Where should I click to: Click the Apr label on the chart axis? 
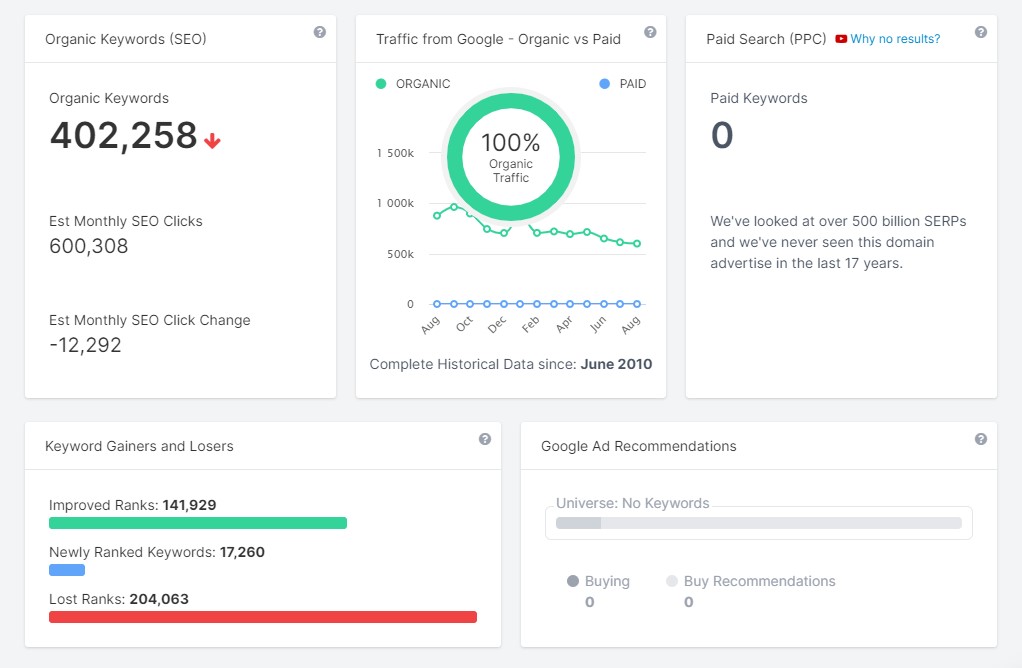pyautogui.click(x=564, y=325)
